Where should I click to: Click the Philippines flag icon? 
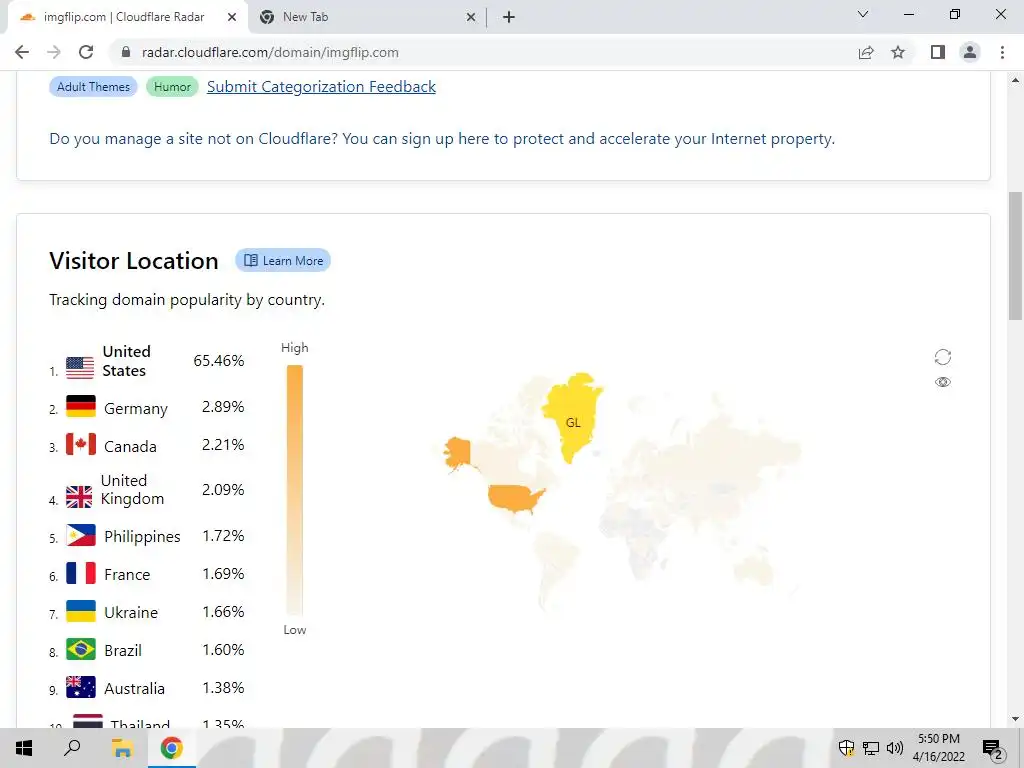click(x=80, y=536)
